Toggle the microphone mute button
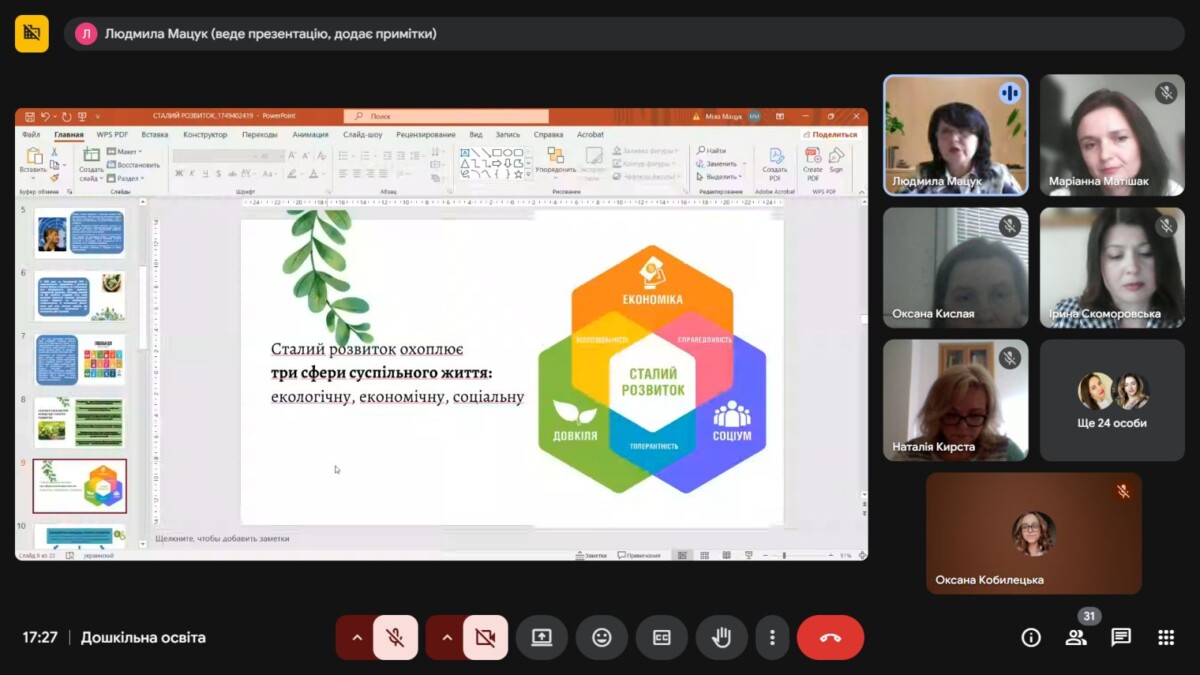The image size is (1200, 675). point(395,637)
